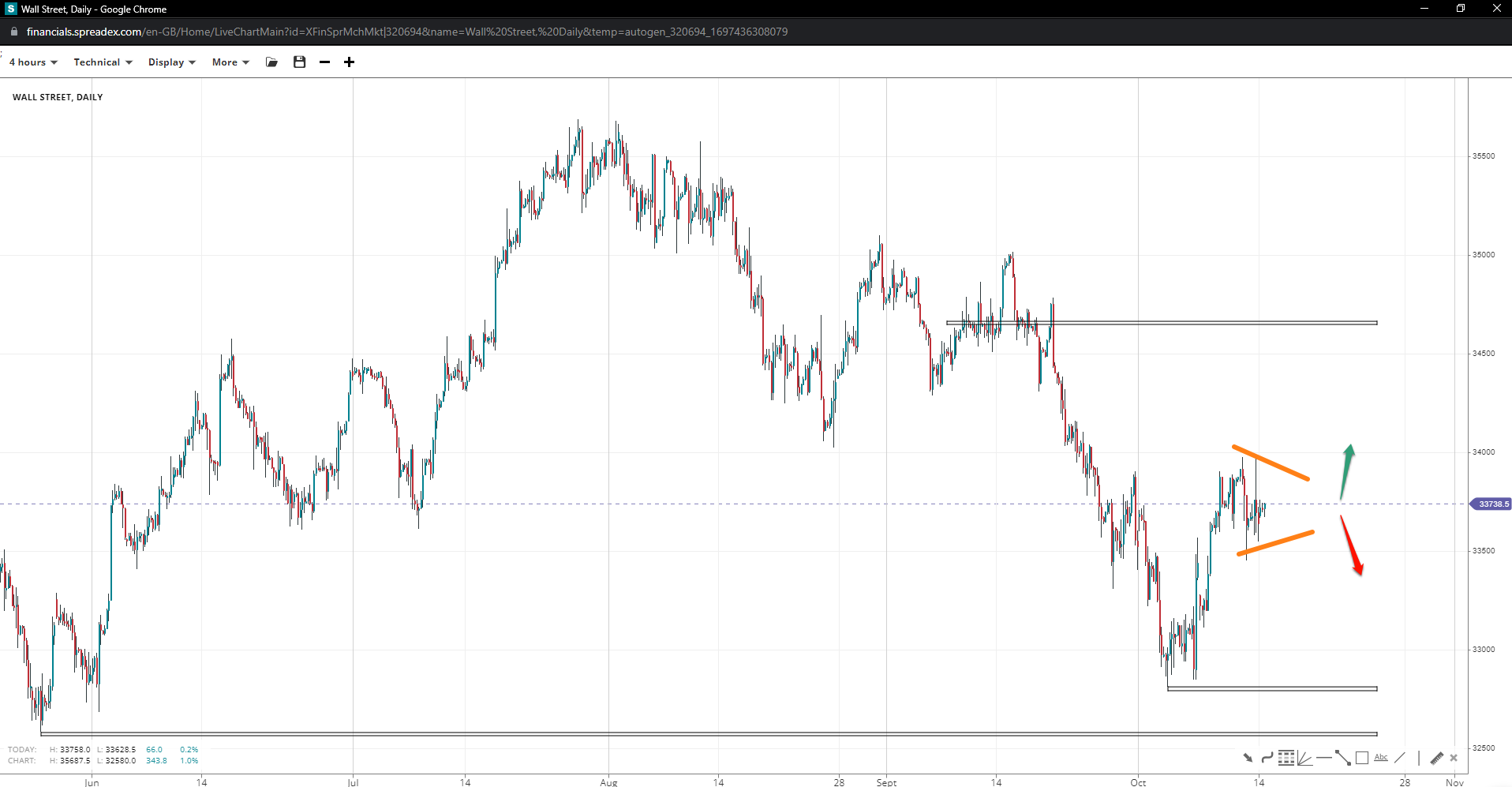Close the drawing tools bar
Screen dimensions: 1512x787
click(1454, 758)
